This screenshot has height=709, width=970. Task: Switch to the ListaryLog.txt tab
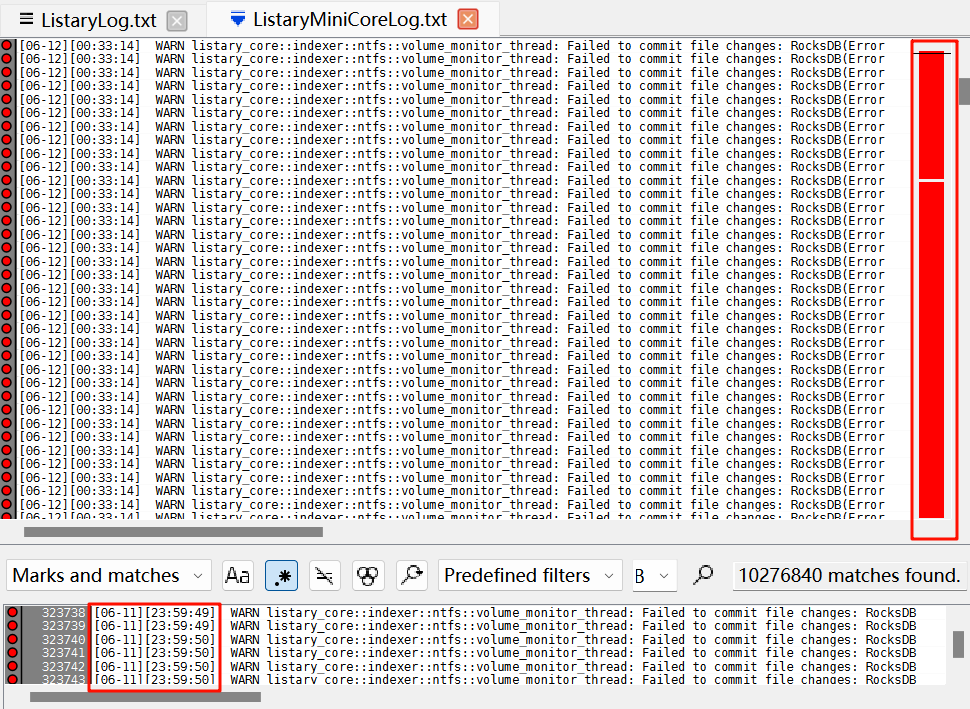click(x=88, y=20)
